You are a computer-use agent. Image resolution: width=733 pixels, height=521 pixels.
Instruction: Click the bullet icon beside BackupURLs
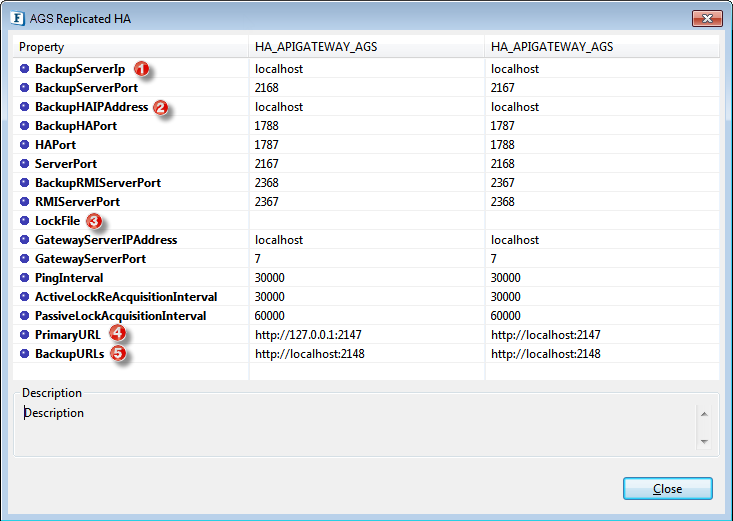(24, 354)
